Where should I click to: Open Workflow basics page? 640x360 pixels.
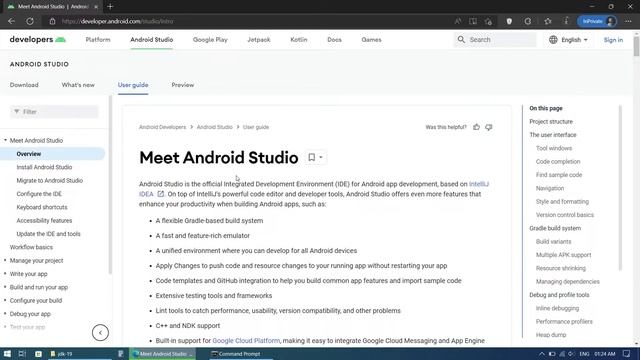tap(31, 247)
